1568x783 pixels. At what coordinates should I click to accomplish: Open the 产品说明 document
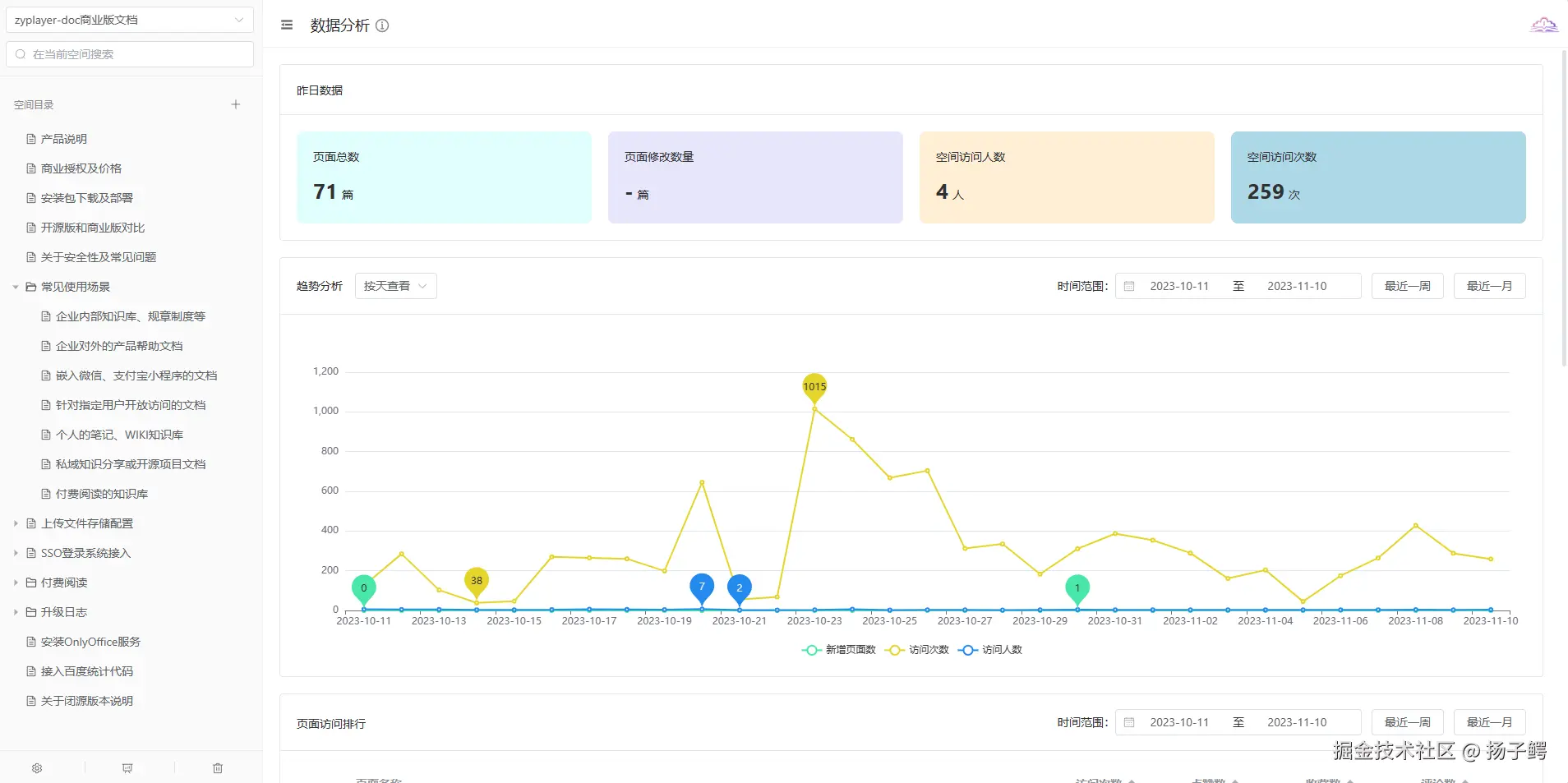[x=64, y=139]
